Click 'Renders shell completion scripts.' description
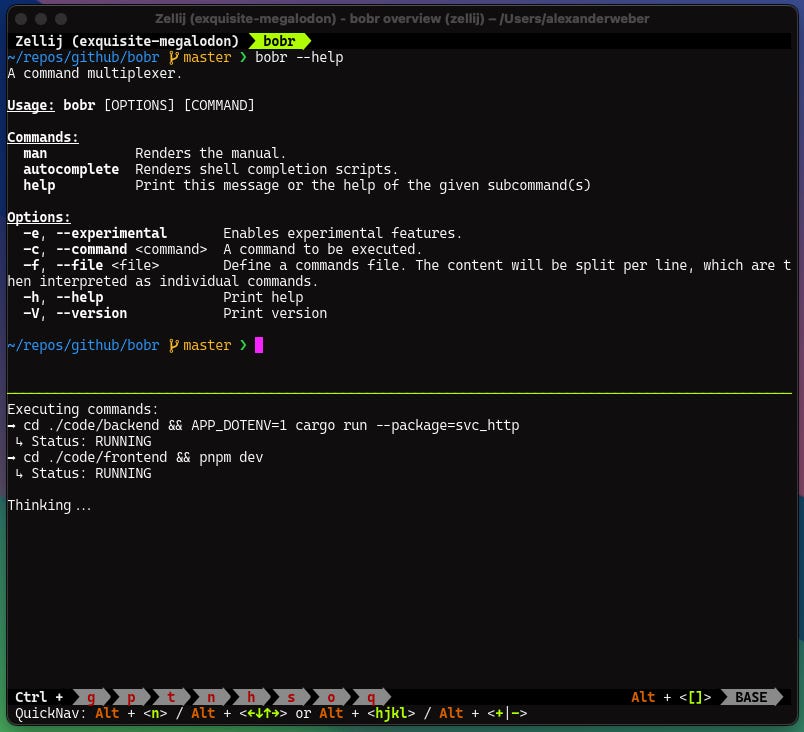Screen dimensions: 804x732 click(x=267, y=169)
